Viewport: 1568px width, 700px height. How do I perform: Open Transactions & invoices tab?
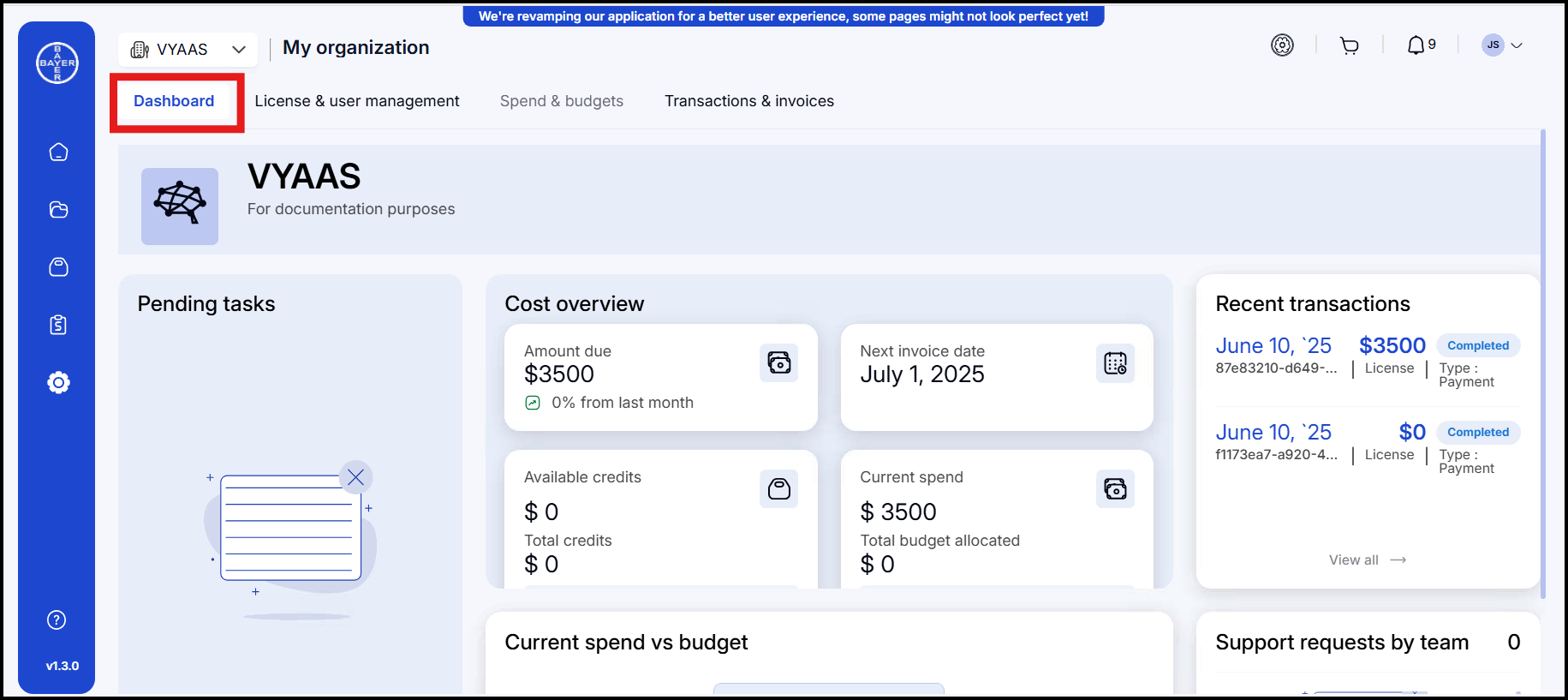click(749, 101)
